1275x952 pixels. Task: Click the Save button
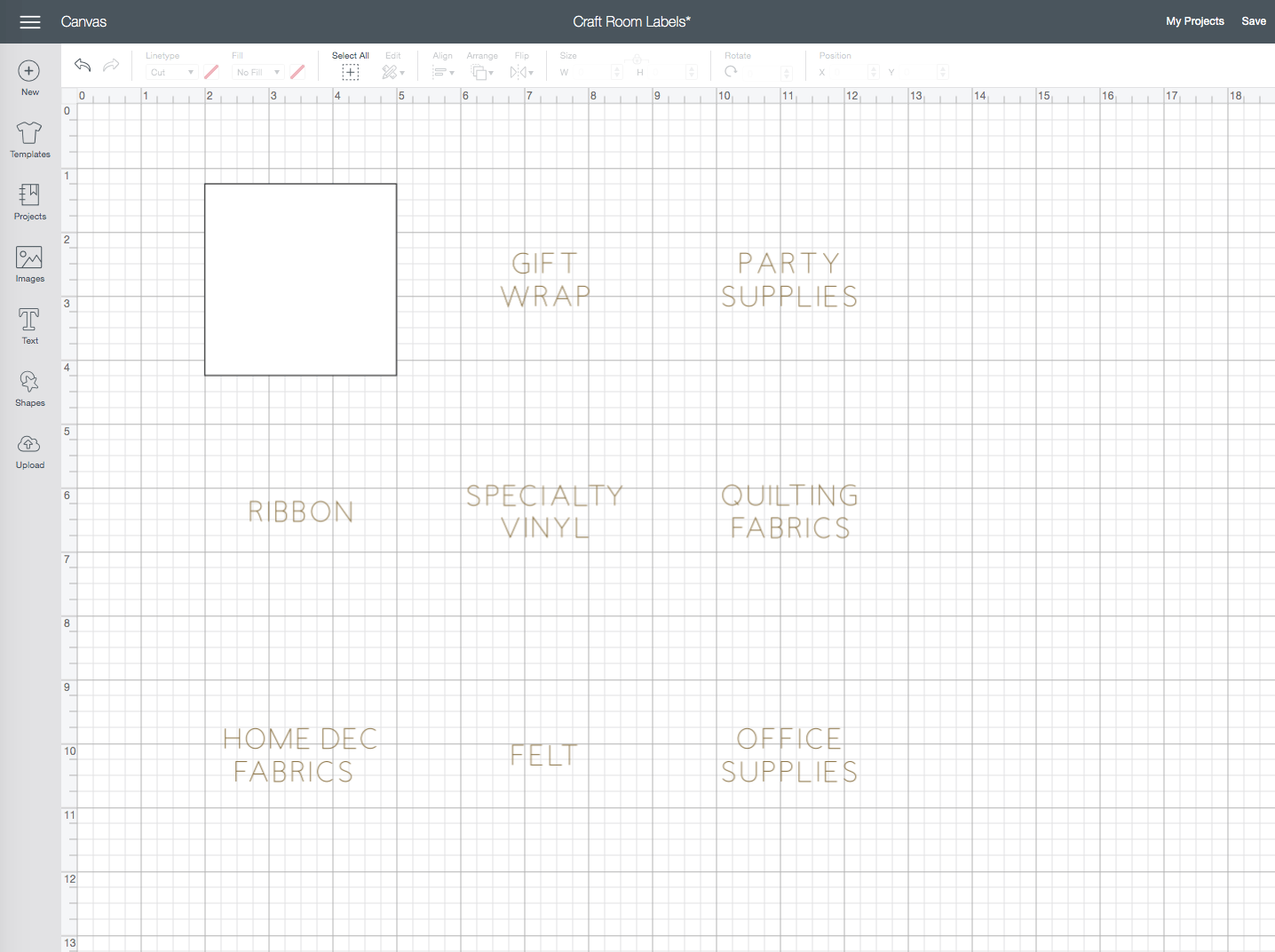(1253, 21)
